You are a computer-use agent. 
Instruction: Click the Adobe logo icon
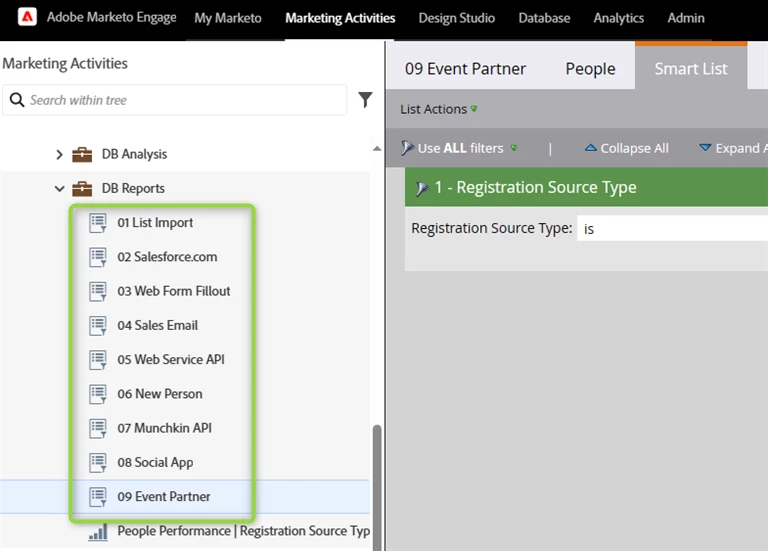click(x=27, y=17)
